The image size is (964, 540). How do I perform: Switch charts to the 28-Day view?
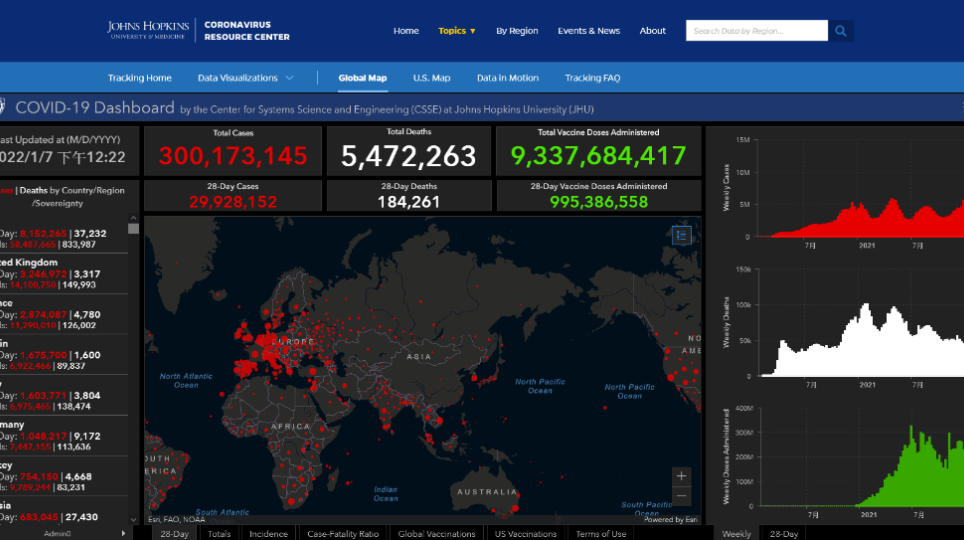click(x=783, y=534)
